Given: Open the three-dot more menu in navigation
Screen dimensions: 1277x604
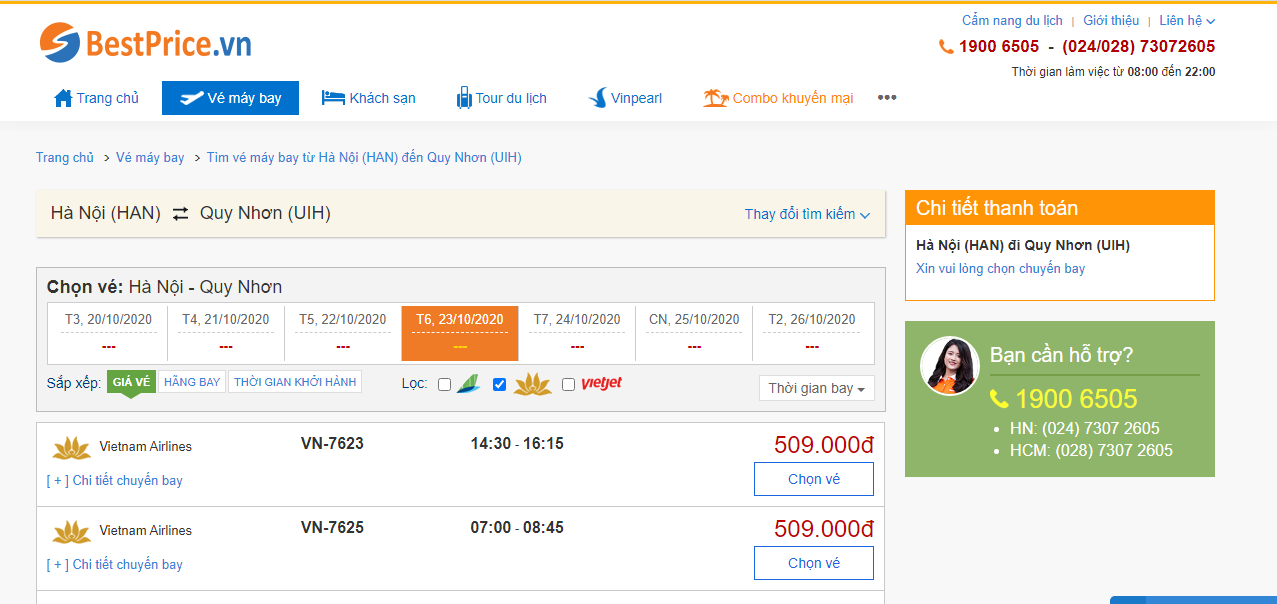Looking at the screenshot, I should (887, 98).
